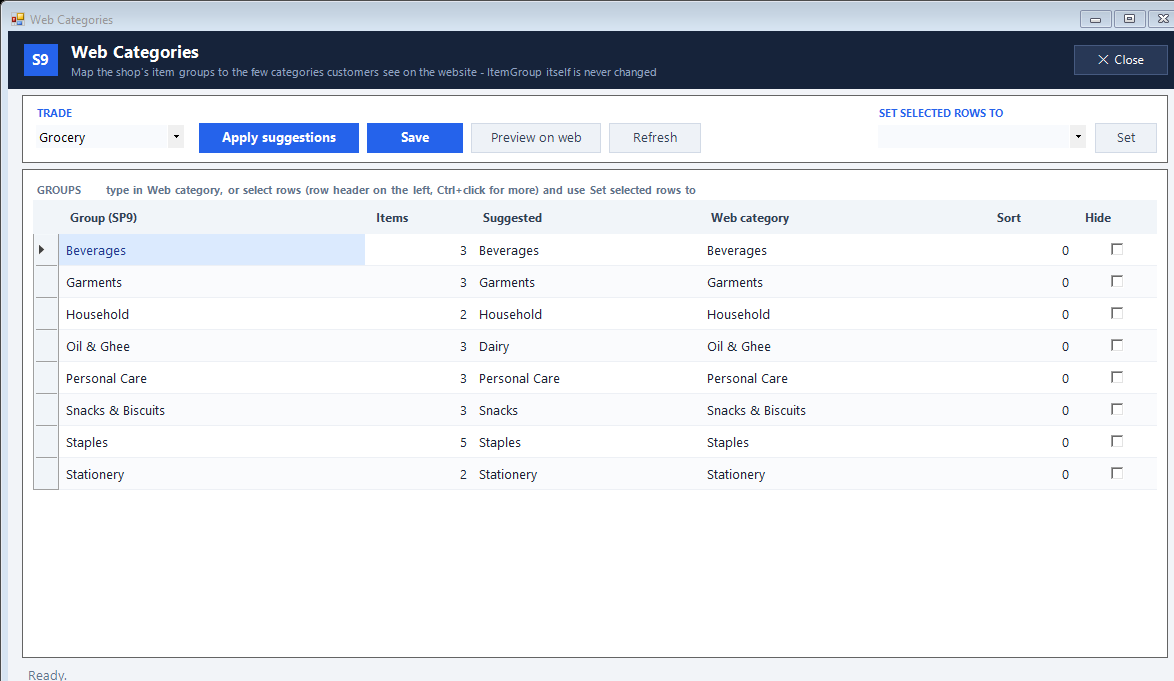Click Preview on web button

point(536,138)
